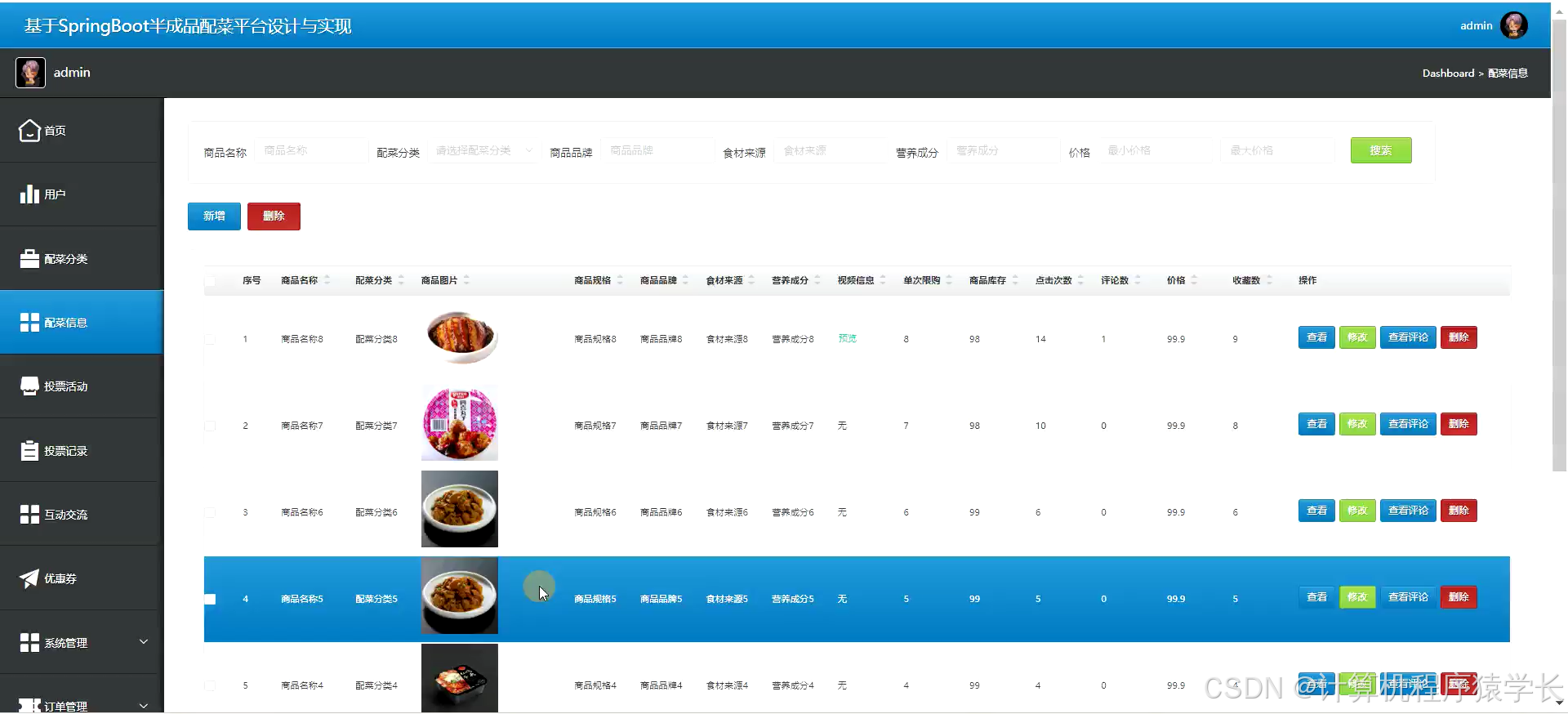The image size is (1568, 714).
Task: Click the blue 新增 button
Action: [x=214, y=216]
